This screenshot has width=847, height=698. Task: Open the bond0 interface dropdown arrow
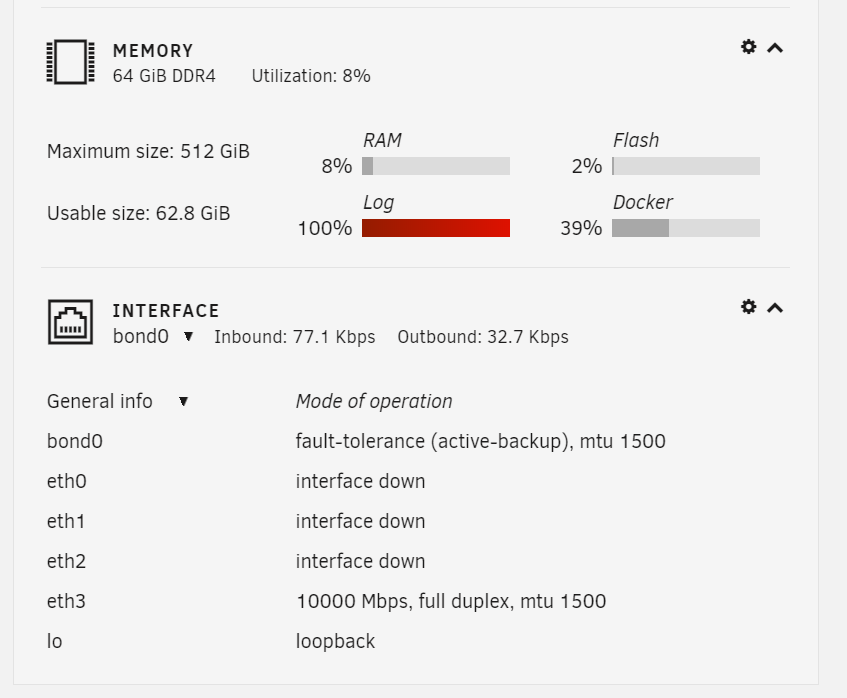[x=188, y=337]
